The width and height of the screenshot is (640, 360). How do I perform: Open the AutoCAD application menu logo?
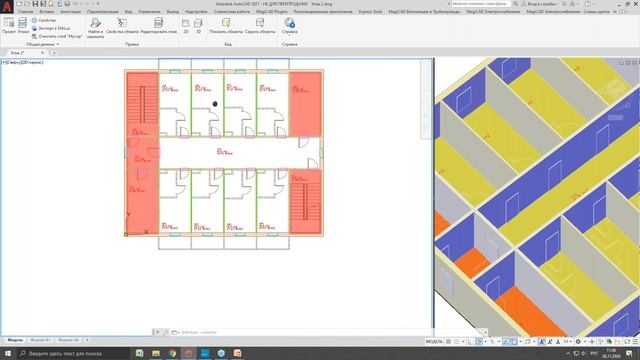7,7
